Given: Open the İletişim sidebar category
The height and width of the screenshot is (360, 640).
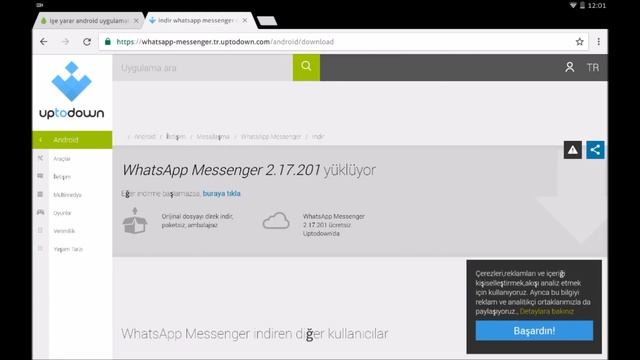Looking at the screenshot, I should 62,177.
